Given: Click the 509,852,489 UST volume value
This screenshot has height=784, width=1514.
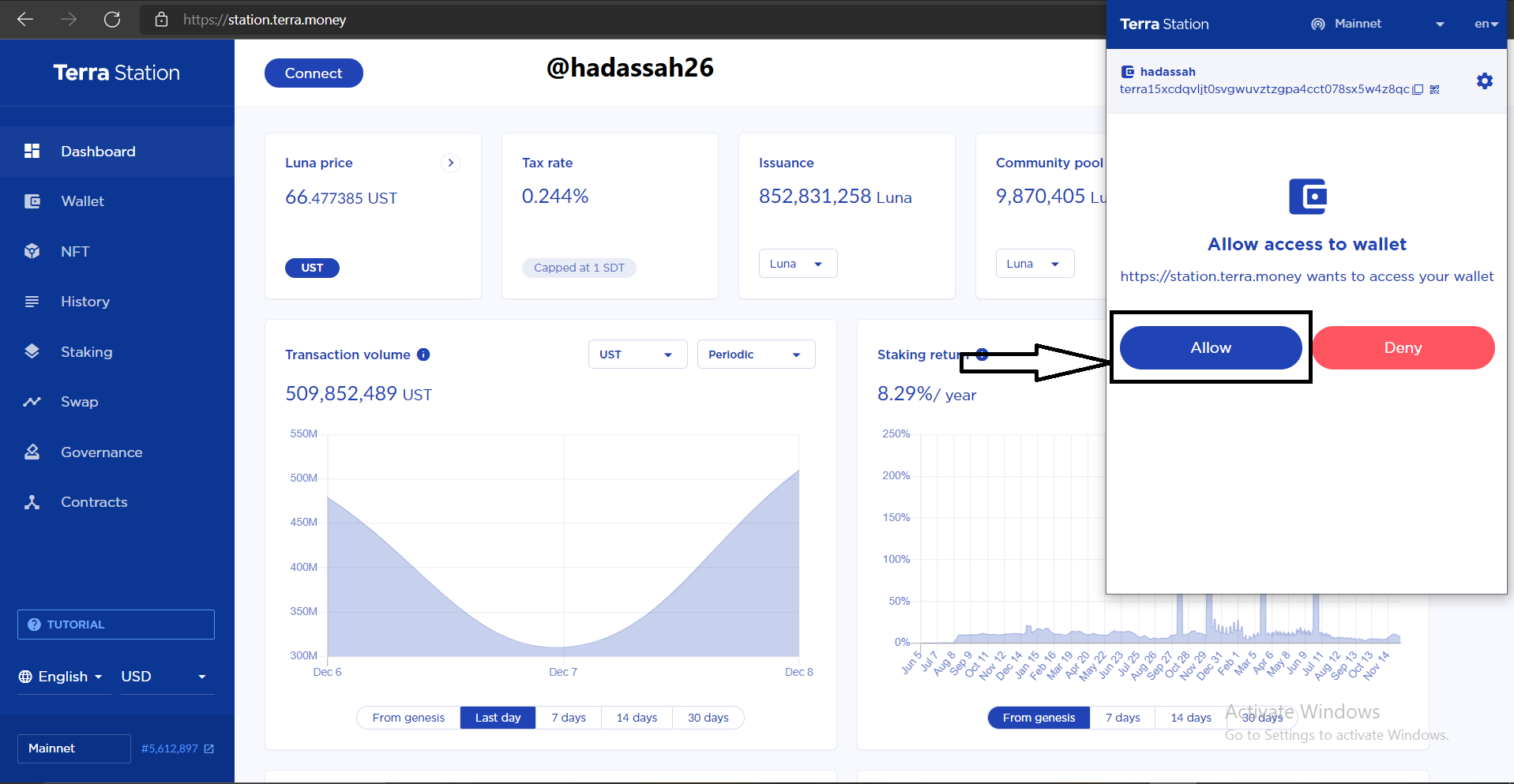Looking at the screenshot, I should (359, 393).
